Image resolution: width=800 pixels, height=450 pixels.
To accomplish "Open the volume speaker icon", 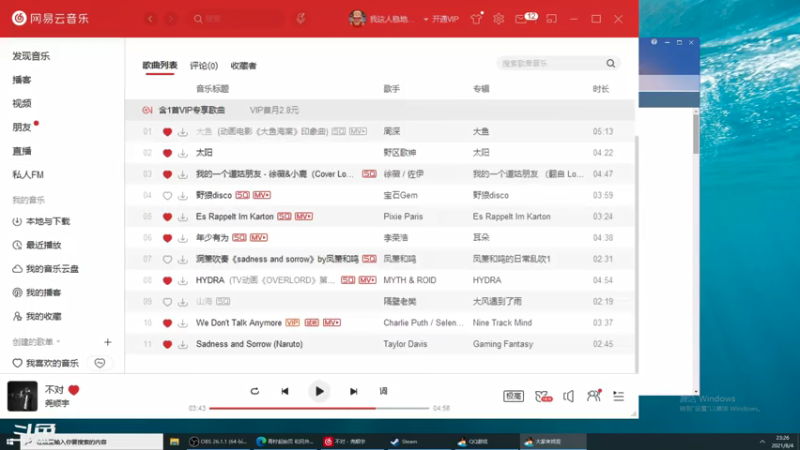I will tap(568, 396).
